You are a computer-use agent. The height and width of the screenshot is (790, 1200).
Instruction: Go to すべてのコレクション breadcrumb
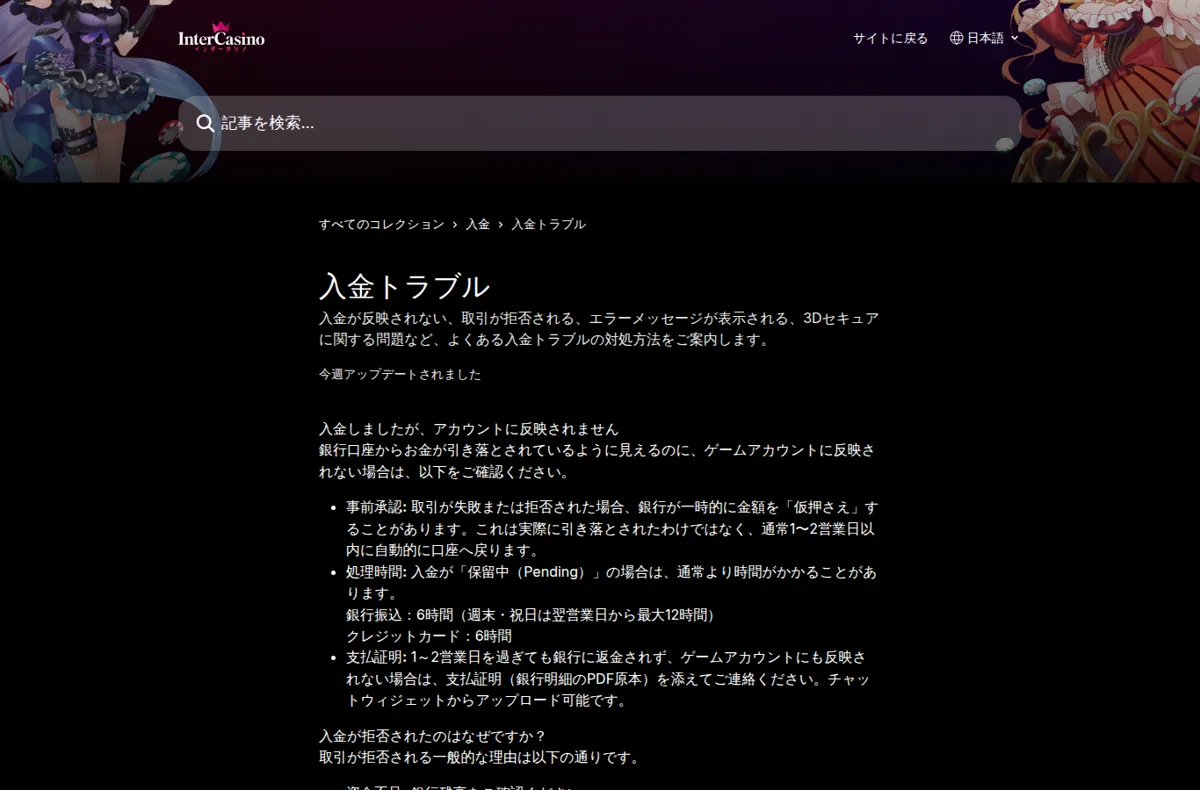(381, 224)
